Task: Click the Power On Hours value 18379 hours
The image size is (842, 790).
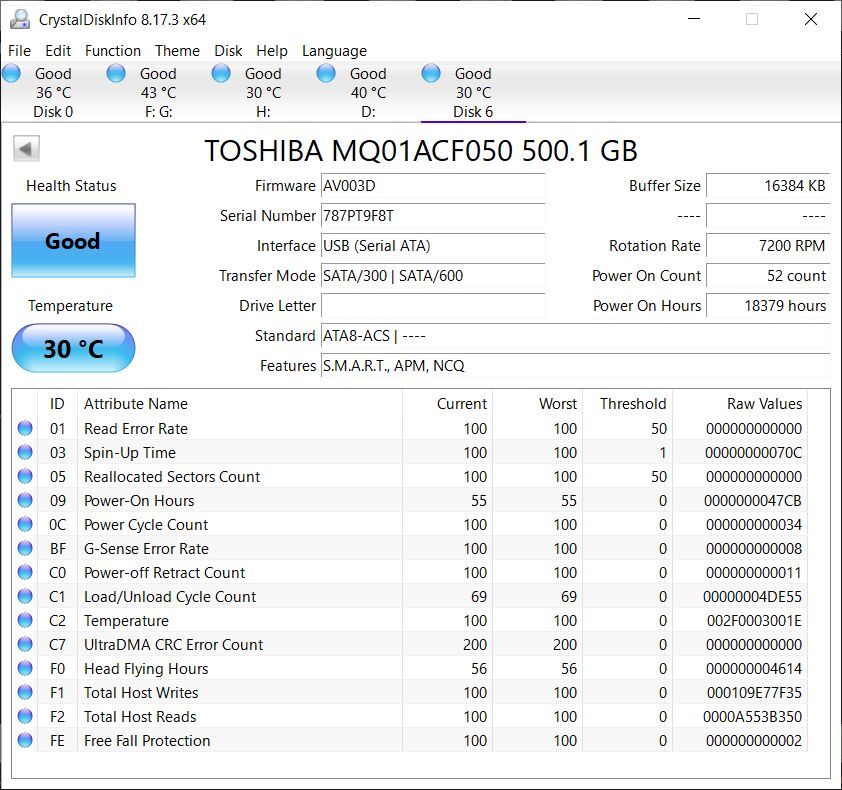Action: point(768,306)
